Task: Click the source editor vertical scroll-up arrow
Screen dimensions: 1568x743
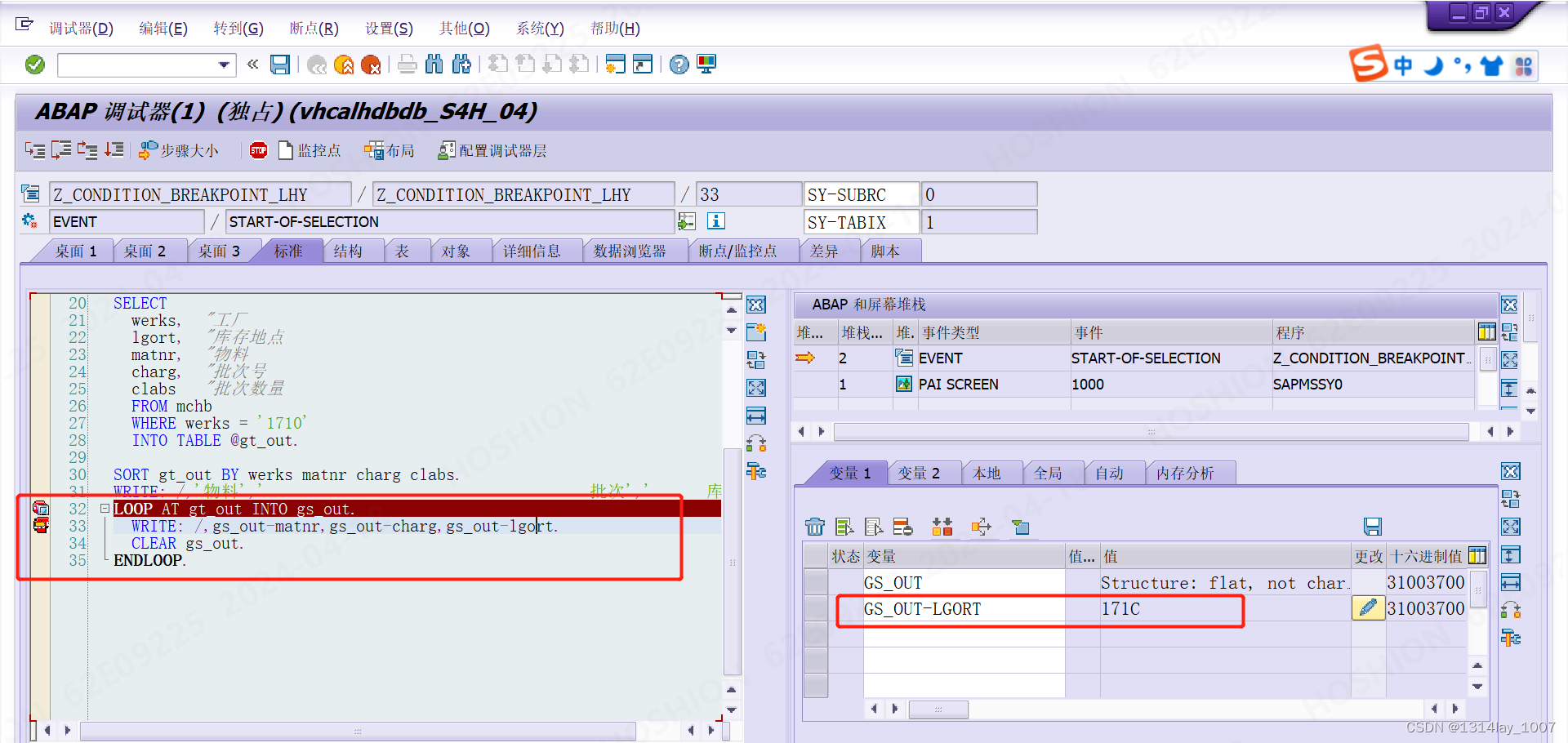Action: 732,310
